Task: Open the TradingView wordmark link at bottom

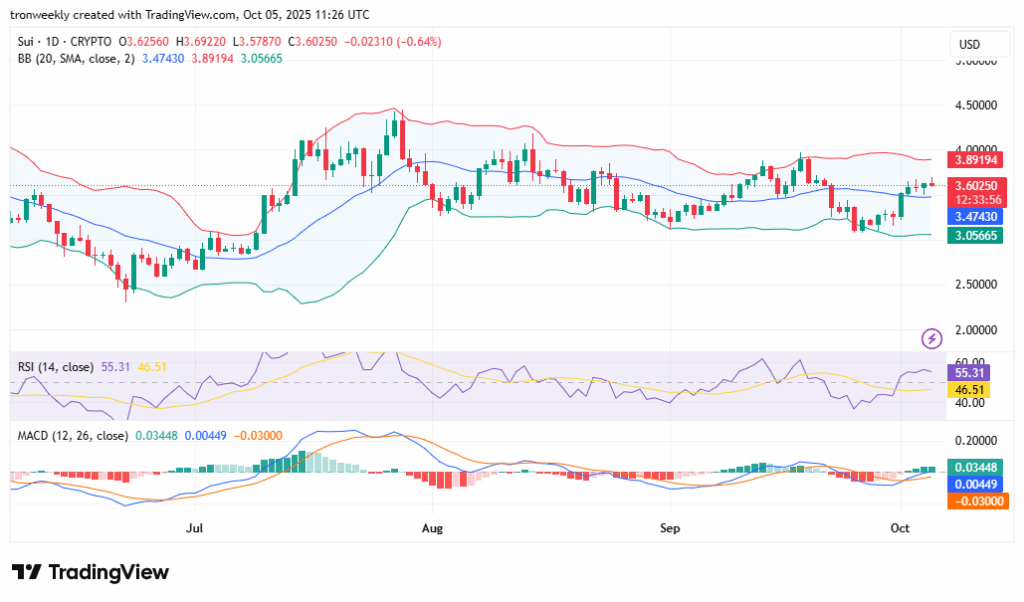Action: pyautogui.click(x=108, y=572)
